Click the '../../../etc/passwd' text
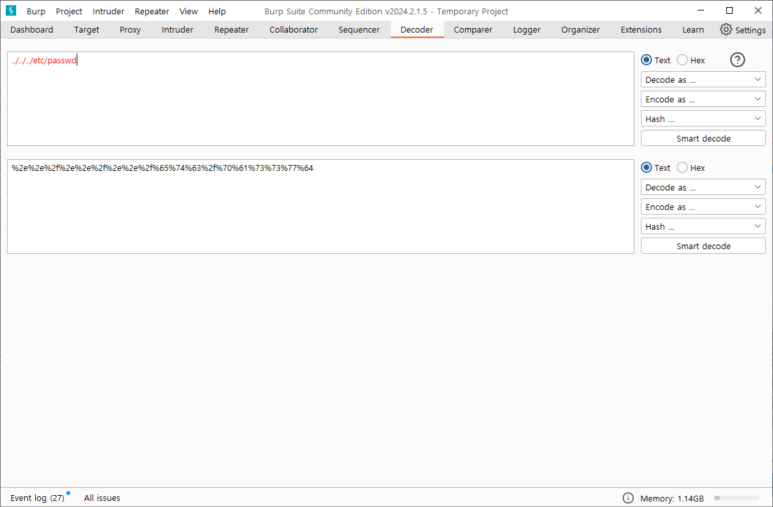This screenshot has height=507, width=773. click(x=44, y=60)
